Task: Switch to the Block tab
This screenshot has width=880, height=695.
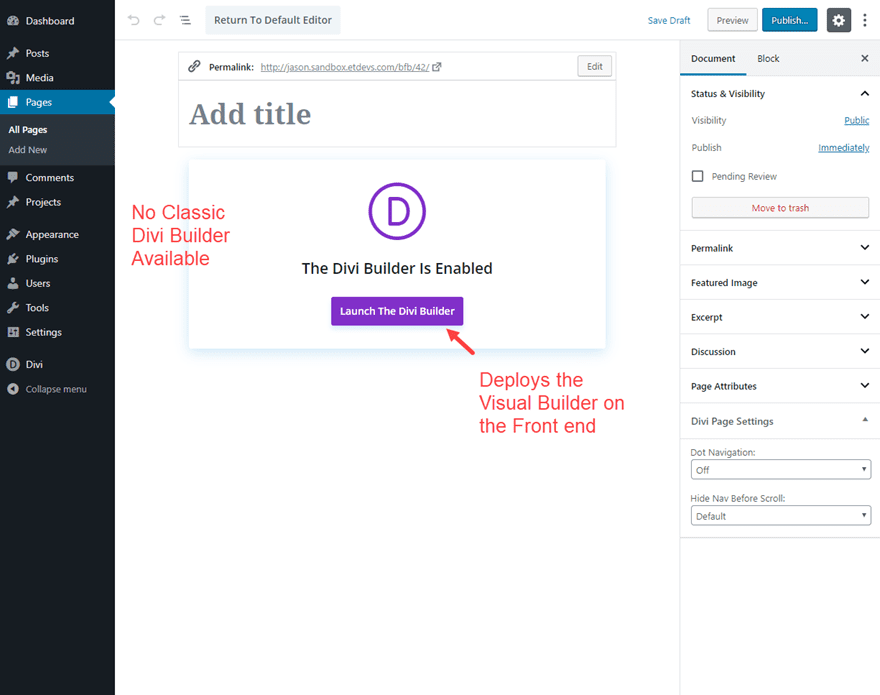Action: [x=768, y=58]
